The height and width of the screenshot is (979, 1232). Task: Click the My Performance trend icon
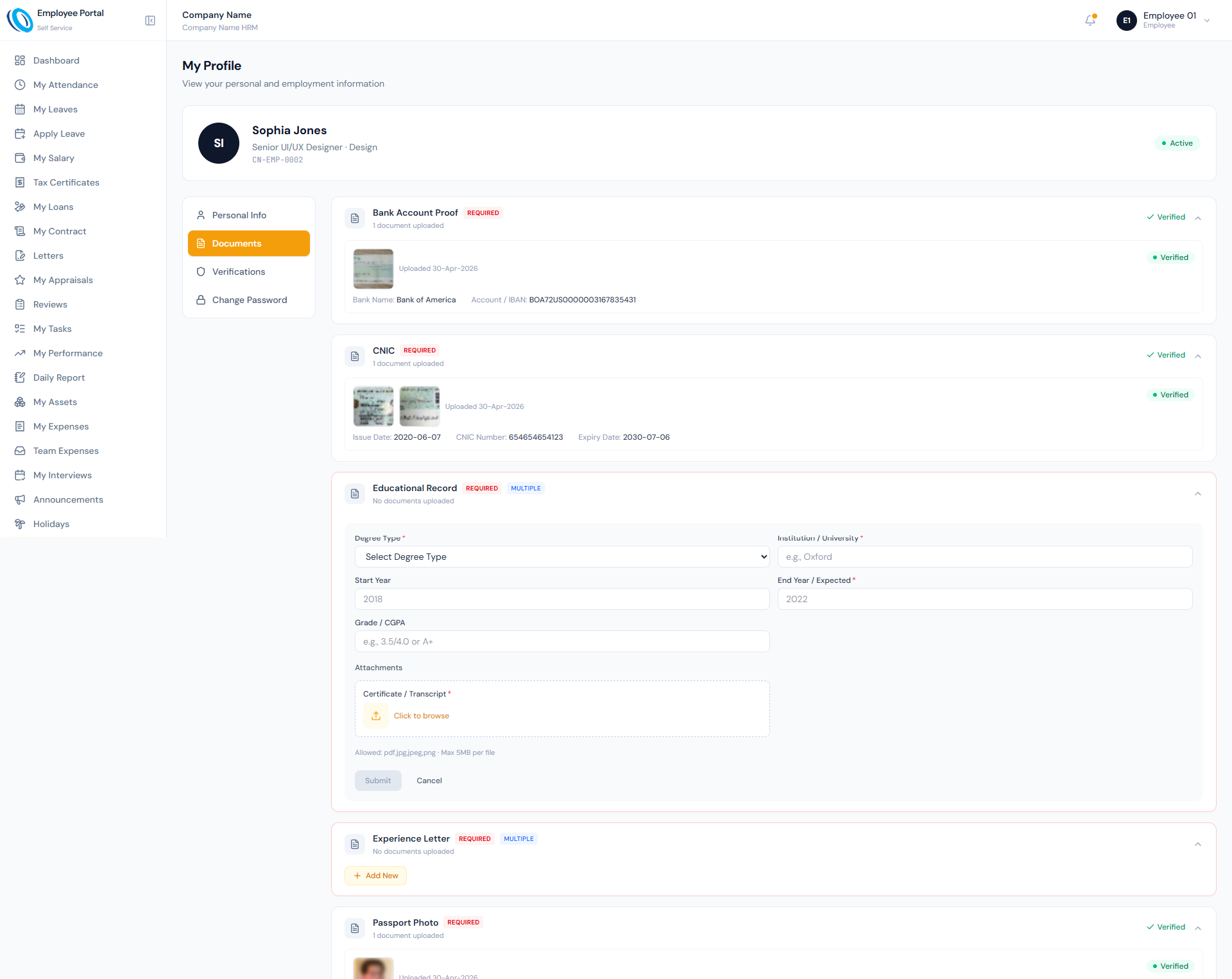[20, 353]
